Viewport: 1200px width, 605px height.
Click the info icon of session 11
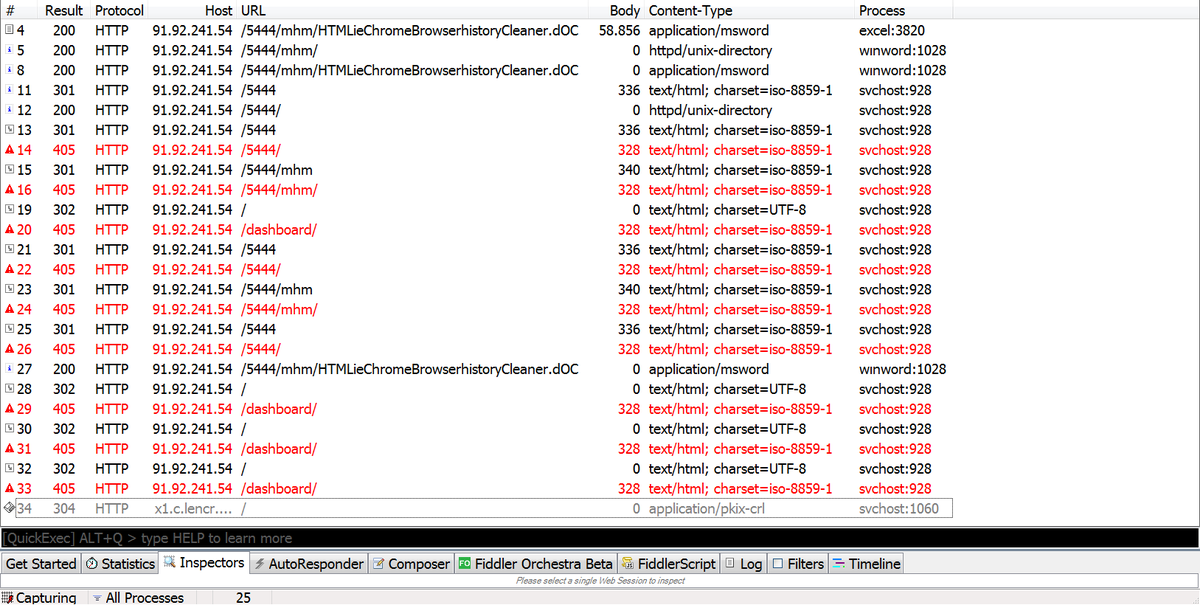(9, 90)
